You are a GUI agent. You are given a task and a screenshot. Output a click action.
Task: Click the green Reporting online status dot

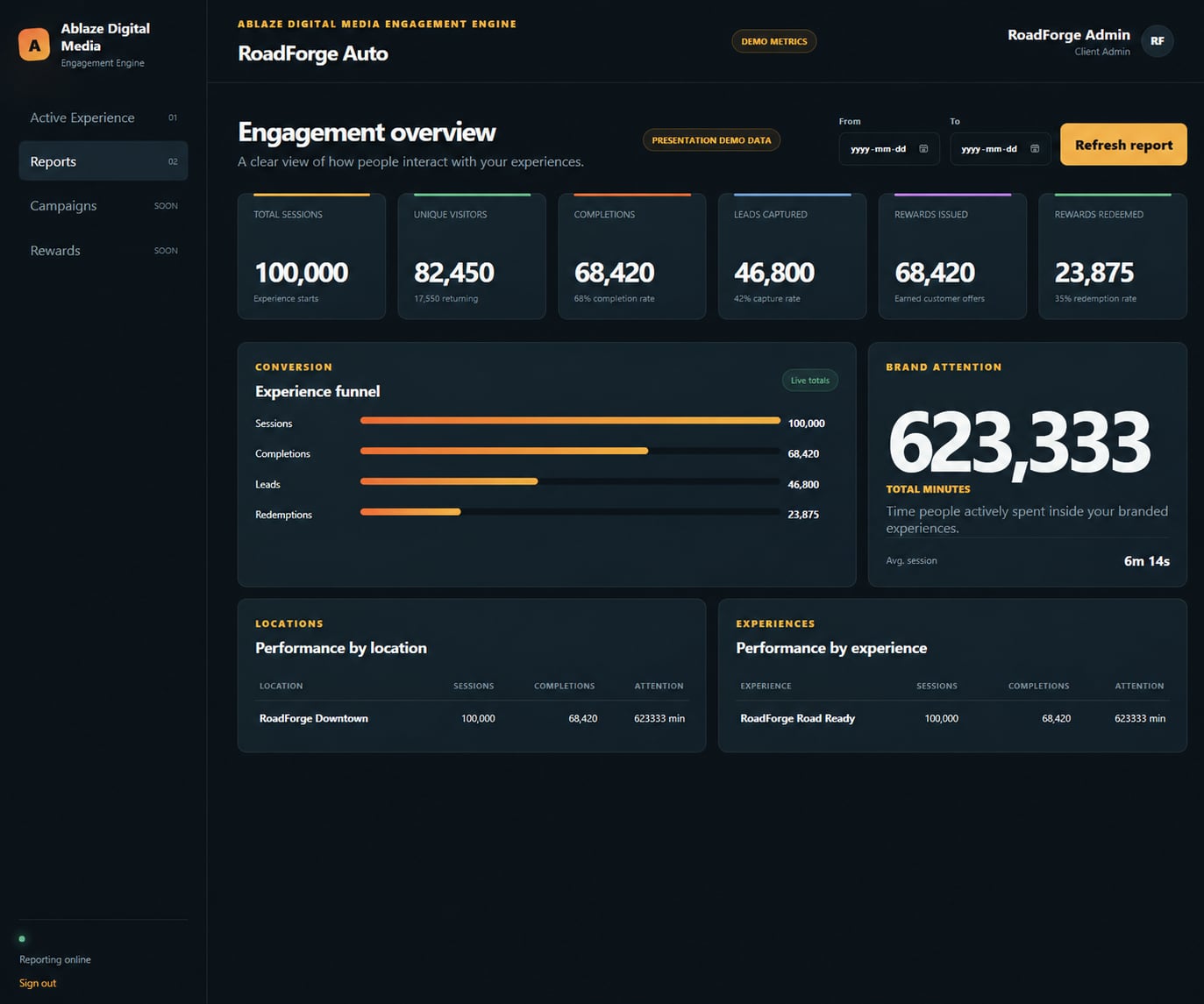click(22, 938)
